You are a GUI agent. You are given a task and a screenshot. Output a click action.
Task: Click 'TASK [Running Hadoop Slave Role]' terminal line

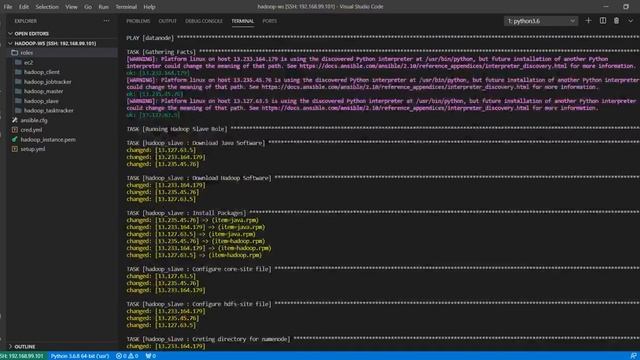coord(177,129)
